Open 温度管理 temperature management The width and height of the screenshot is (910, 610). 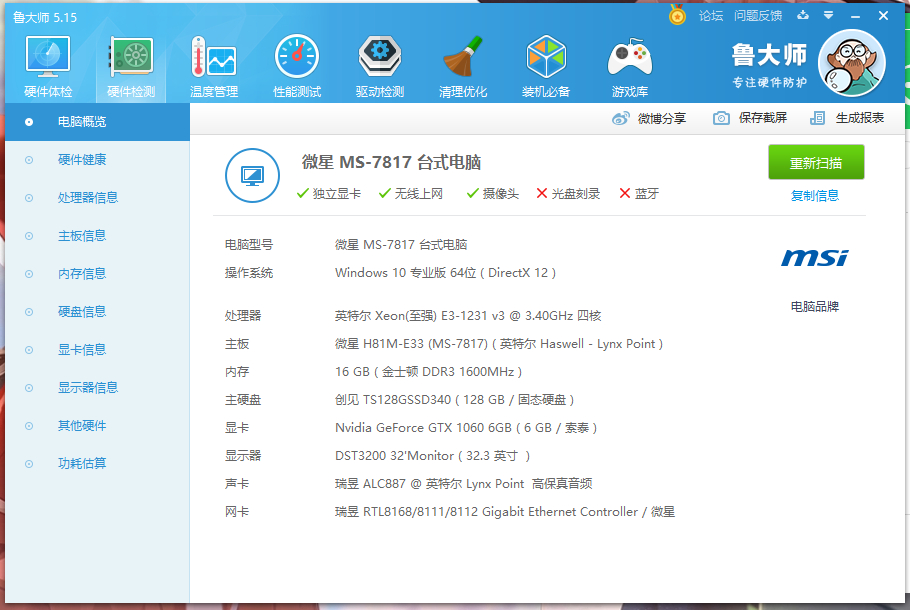(214, 67)
